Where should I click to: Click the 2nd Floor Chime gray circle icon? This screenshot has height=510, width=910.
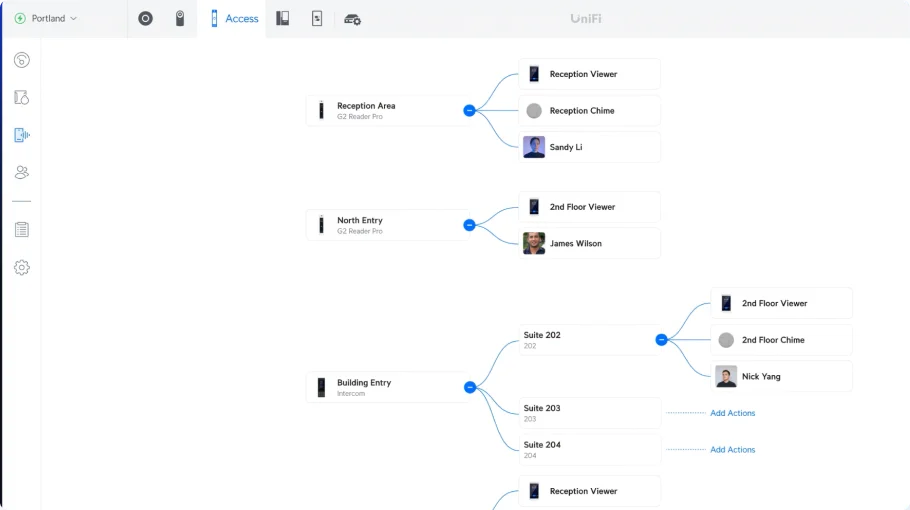pyautogui.click(x=726, y=340)
